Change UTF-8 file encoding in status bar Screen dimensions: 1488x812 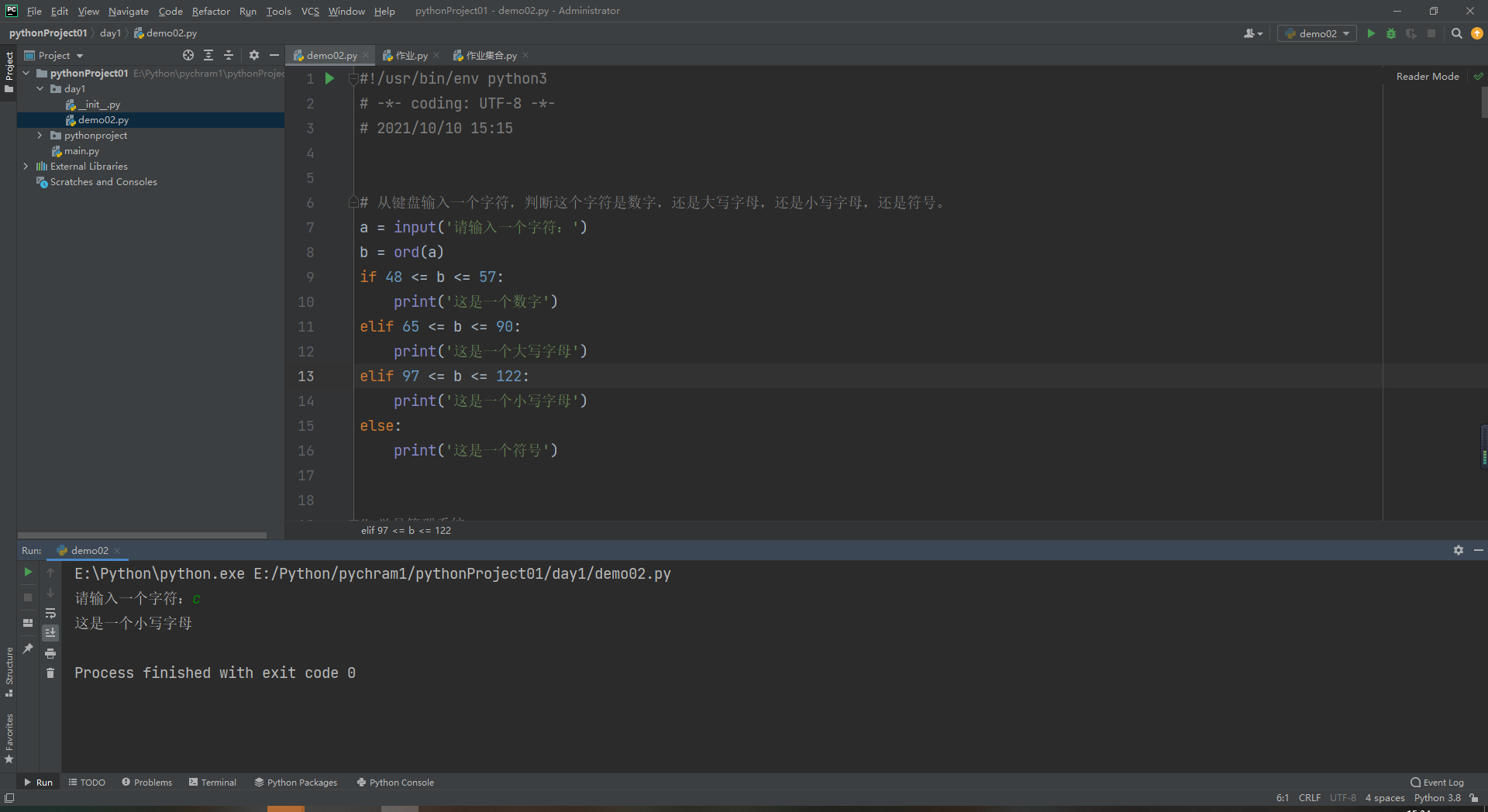tap(1343, 797)
